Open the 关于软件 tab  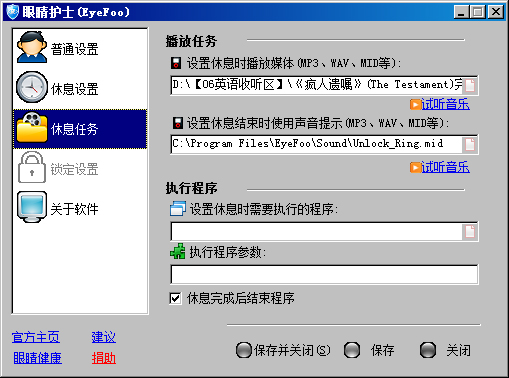point(80,209)
